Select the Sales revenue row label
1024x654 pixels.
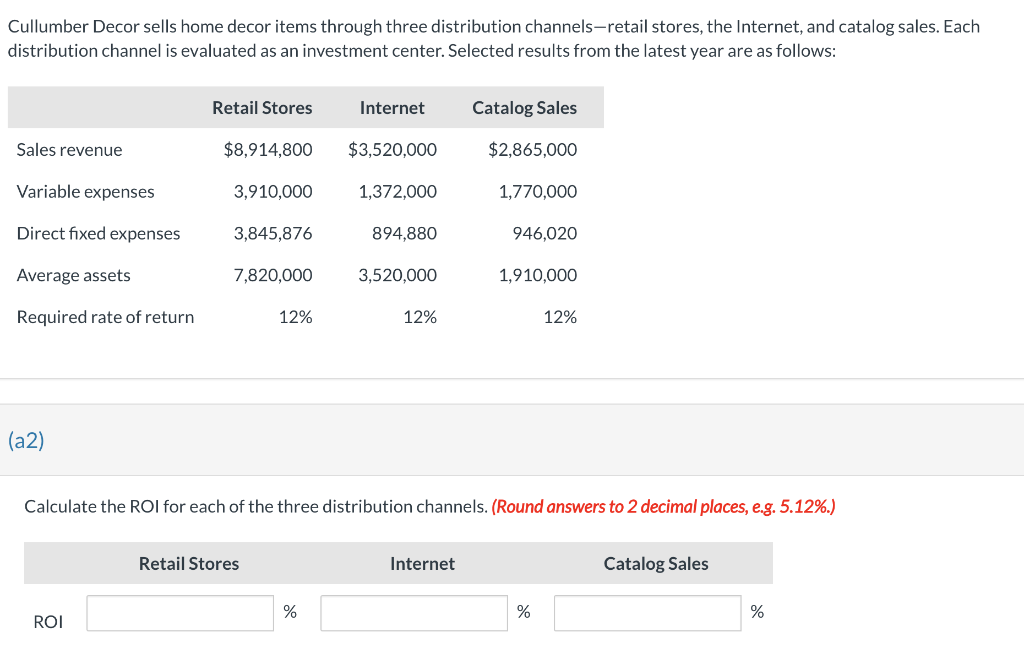pos(69,149)
